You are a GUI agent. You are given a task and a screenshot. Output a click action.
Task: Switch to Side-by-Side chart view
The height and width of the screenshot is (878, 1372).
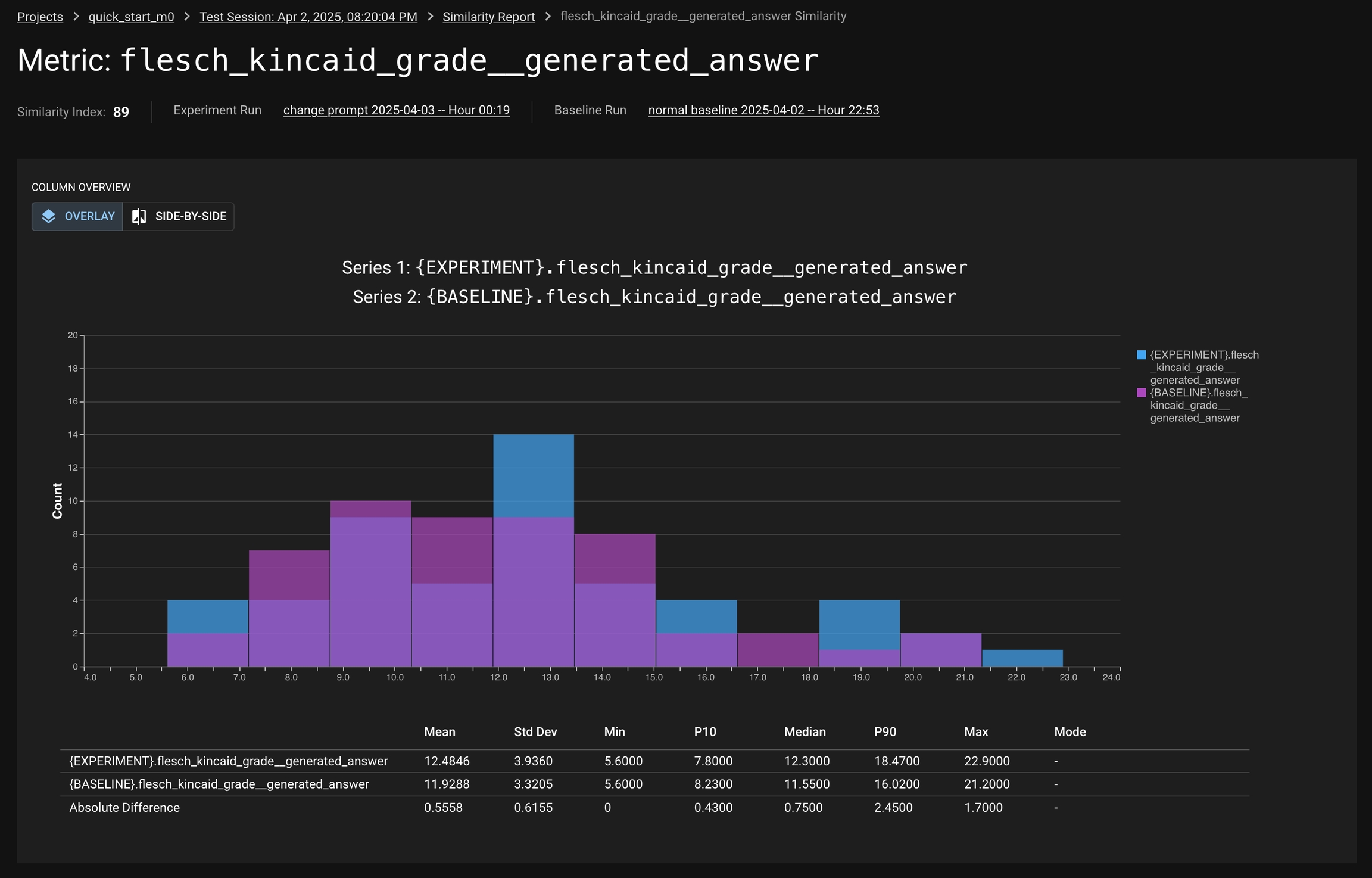(179, 216)
